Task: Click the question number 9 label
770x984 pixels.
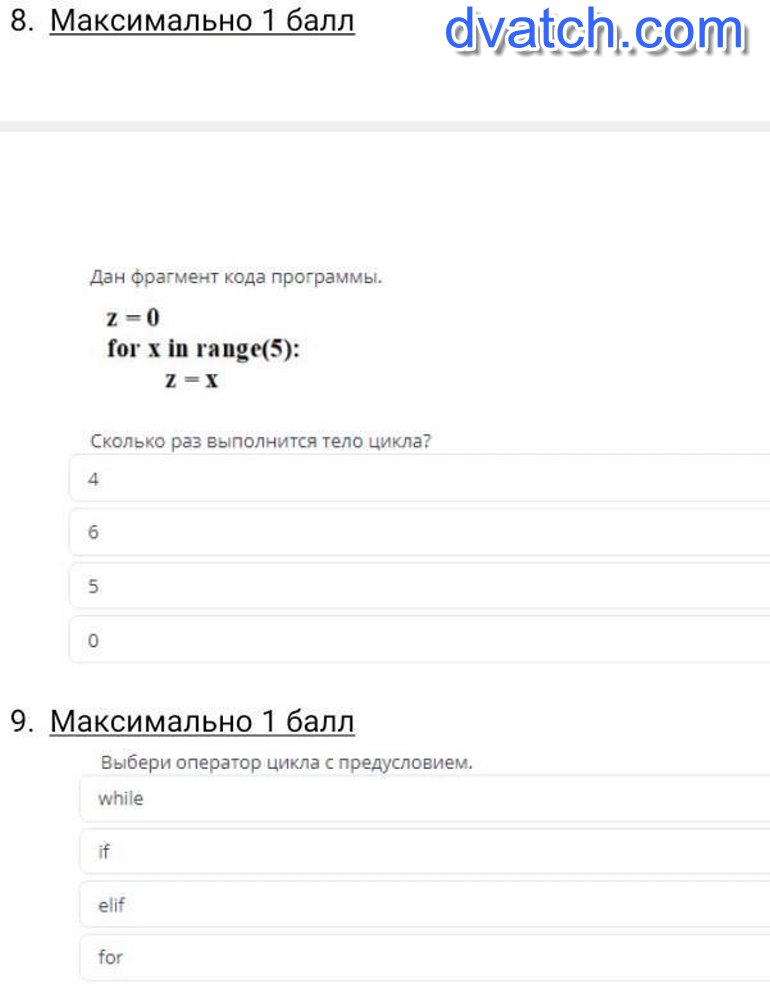Action: (x=22, y=721)
